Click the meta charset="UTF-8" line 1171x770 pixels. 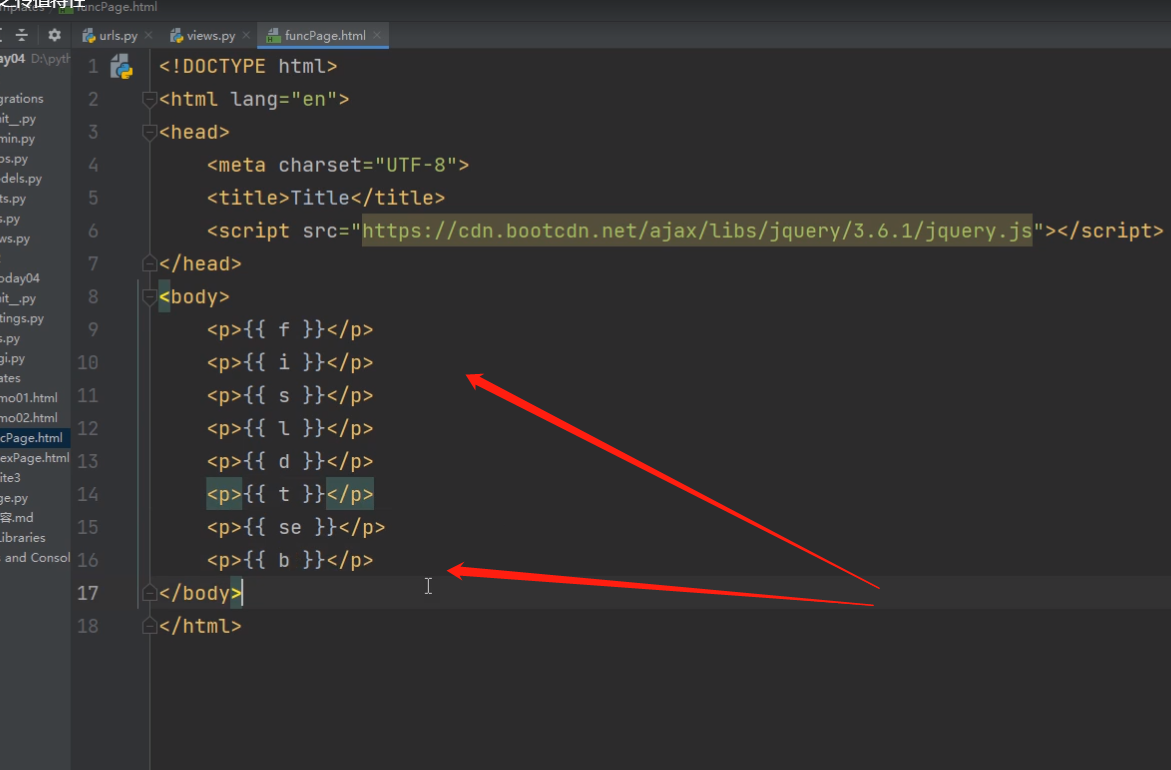click(x=338, y=165)
